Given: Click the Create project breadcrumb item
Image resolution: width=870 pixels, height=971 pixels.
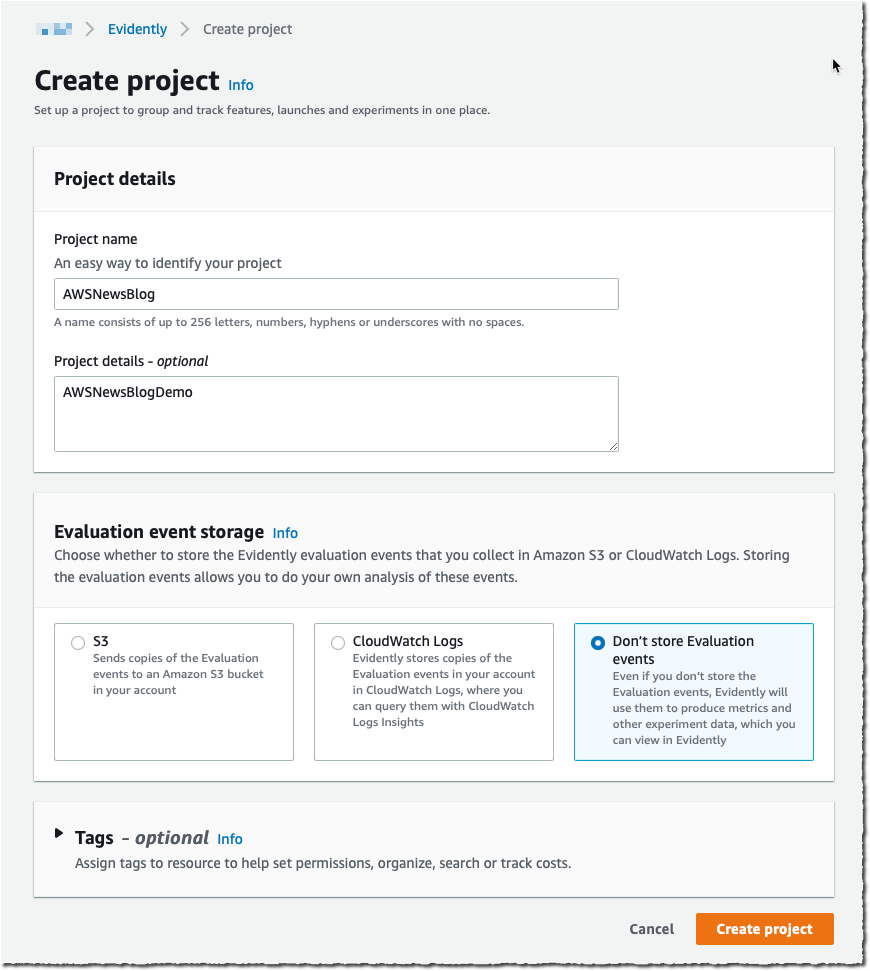Looking at the screenshot, I should [247, 29].
